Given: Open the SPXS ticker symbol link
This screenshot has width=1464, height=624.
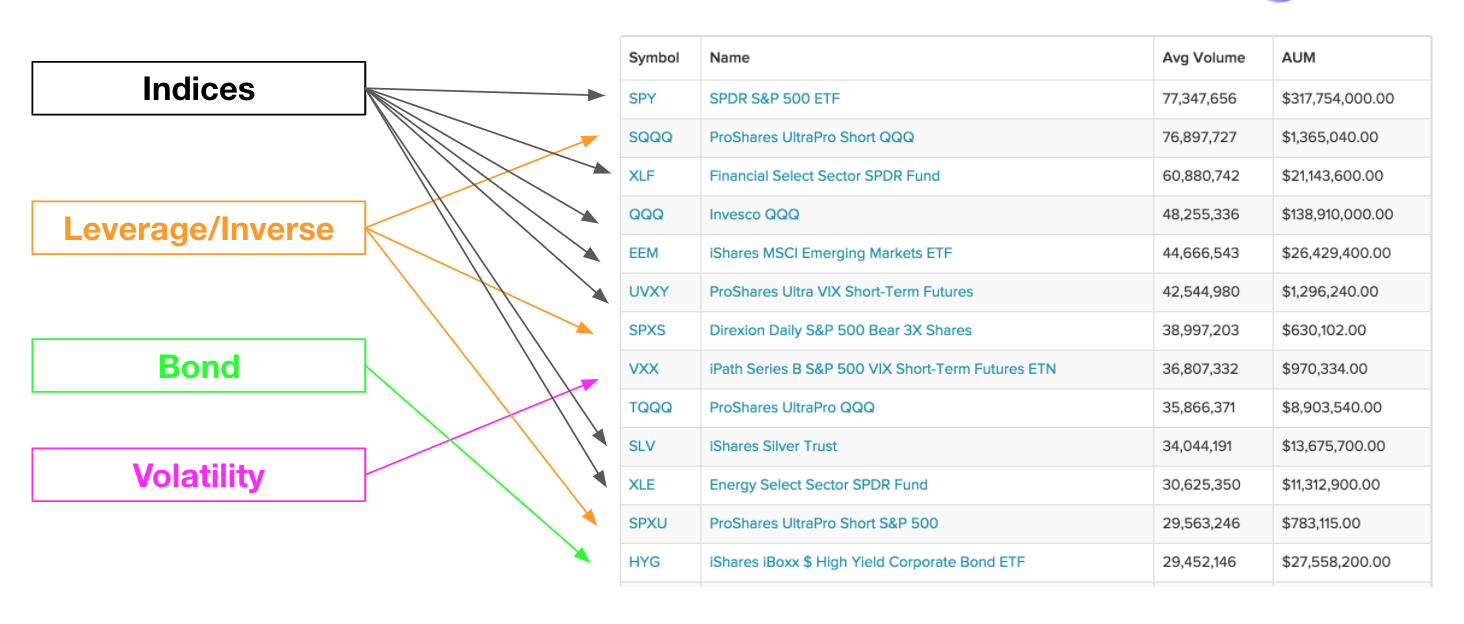Looking at the screenshot, I should [647, 330].
